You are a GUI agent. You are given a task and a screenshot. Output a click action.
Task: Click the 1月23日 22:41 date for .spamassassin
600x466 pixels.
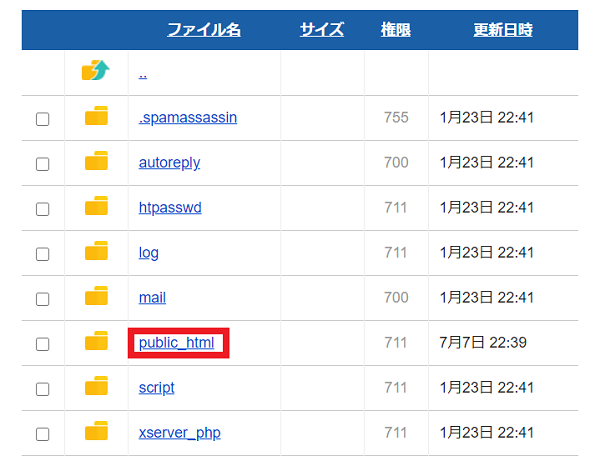(487, 117)
